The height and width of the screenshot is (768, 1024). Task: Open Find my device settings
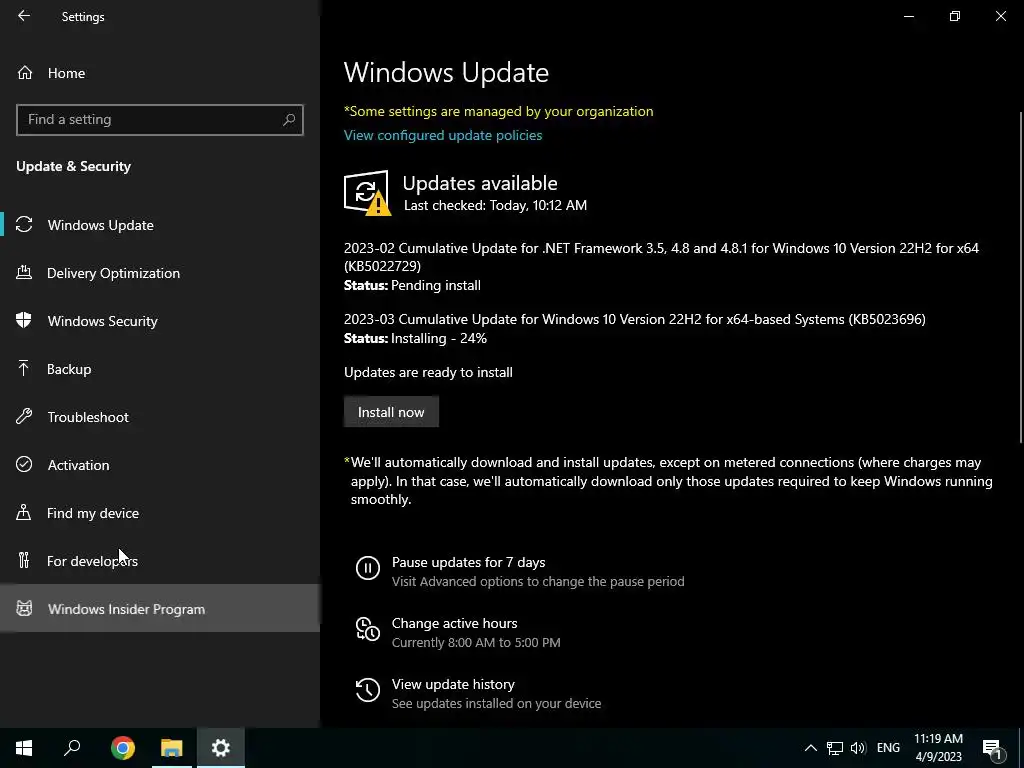[160, 513]
